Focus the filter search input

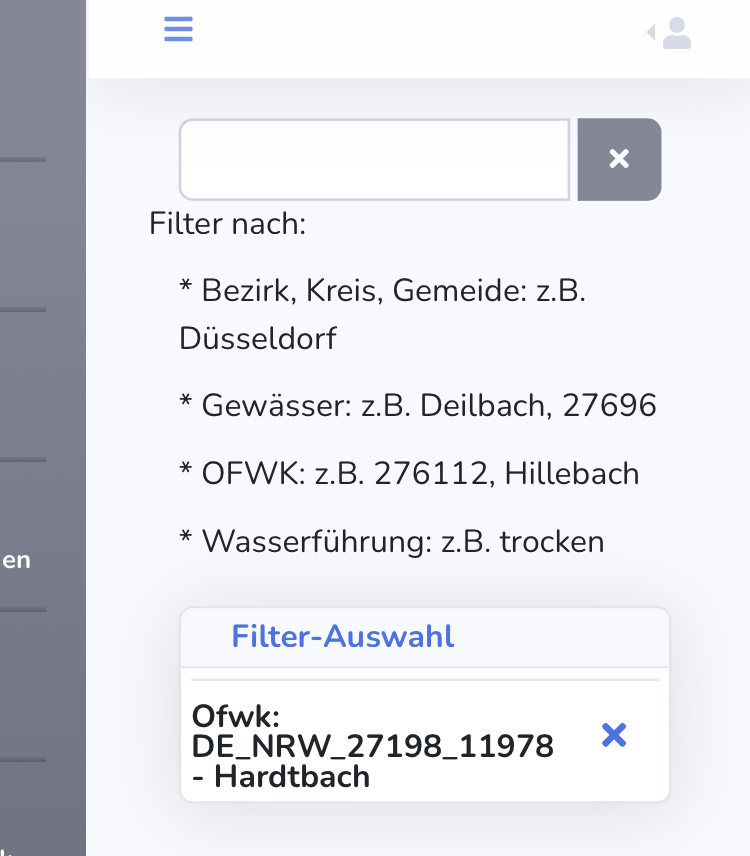374,159
